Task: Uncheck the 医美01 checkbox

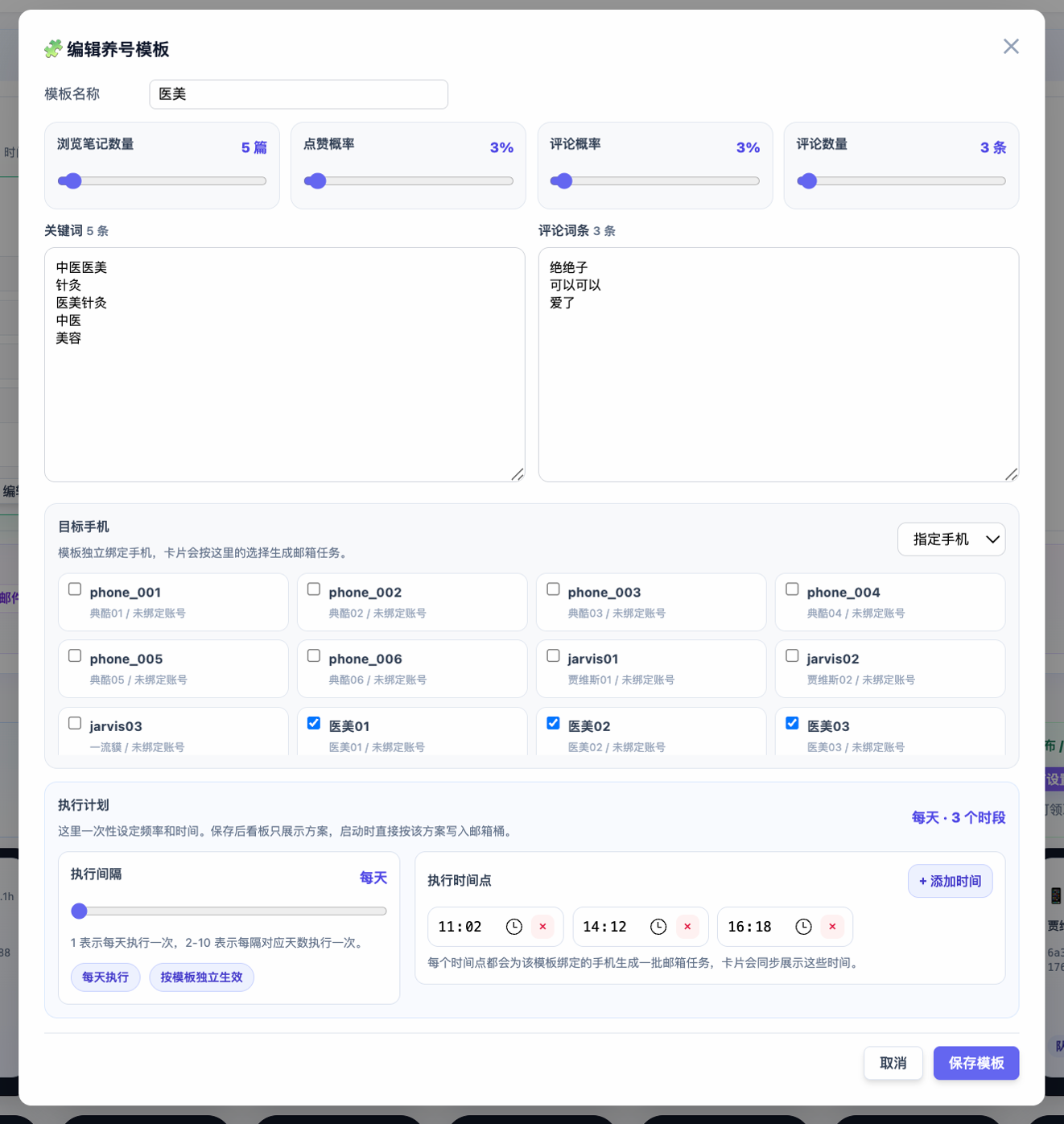Action: [314, 723]
